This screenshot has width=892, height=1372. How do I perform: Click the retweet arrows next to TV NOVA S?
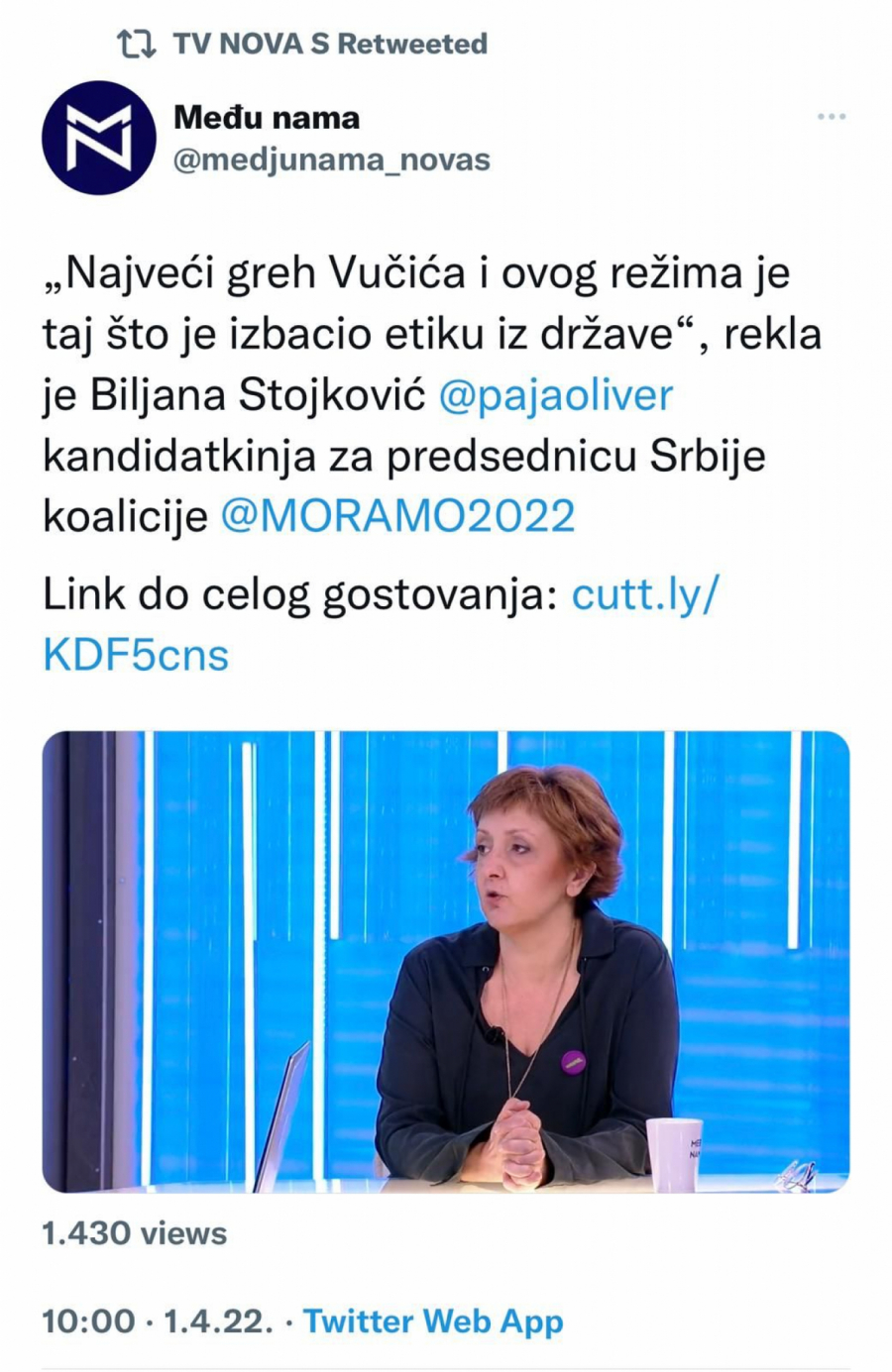click(135, 44)
